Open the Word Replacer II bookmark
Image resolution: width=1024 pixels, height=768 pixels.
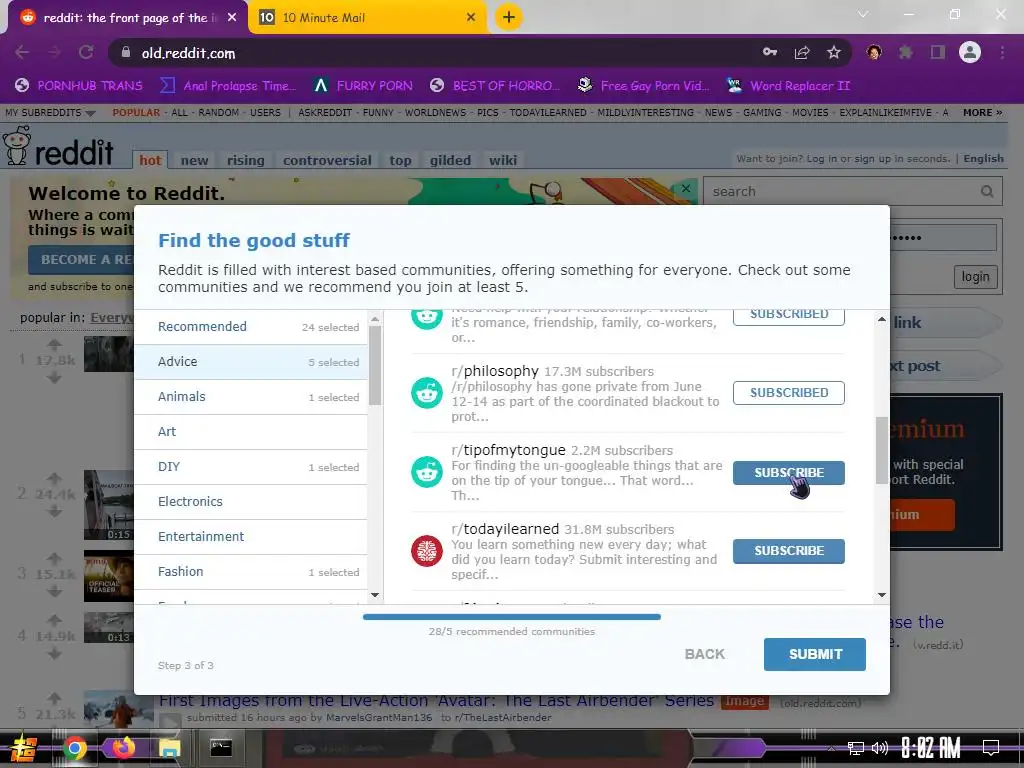[x=788, y=86]
